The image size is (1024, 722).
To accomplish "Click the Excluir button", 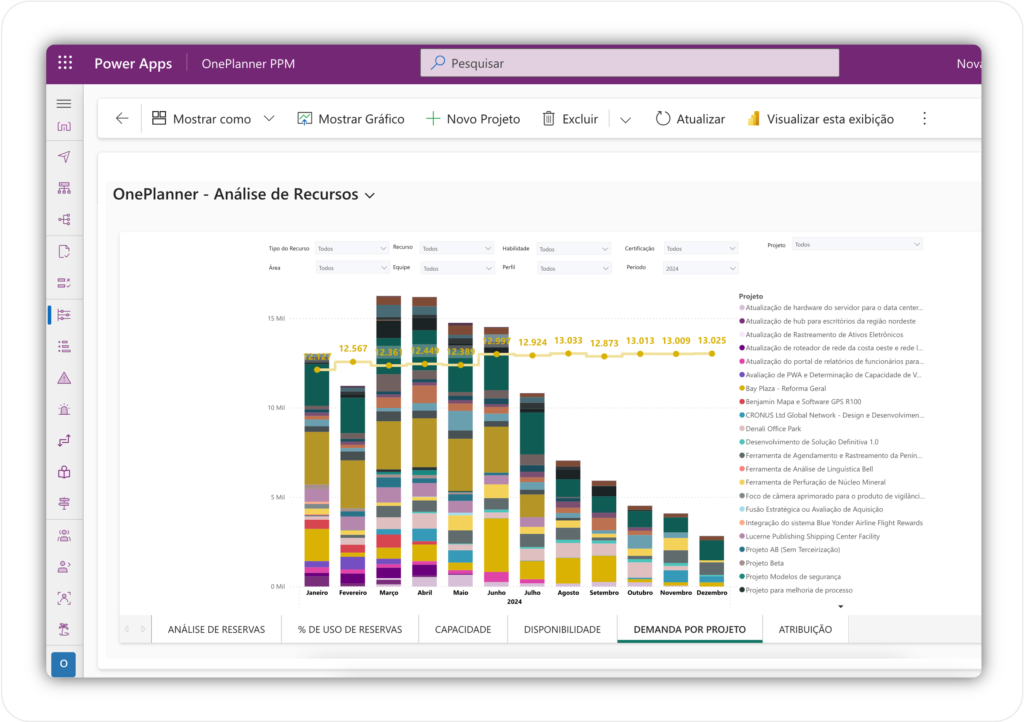I will (570, 119).
